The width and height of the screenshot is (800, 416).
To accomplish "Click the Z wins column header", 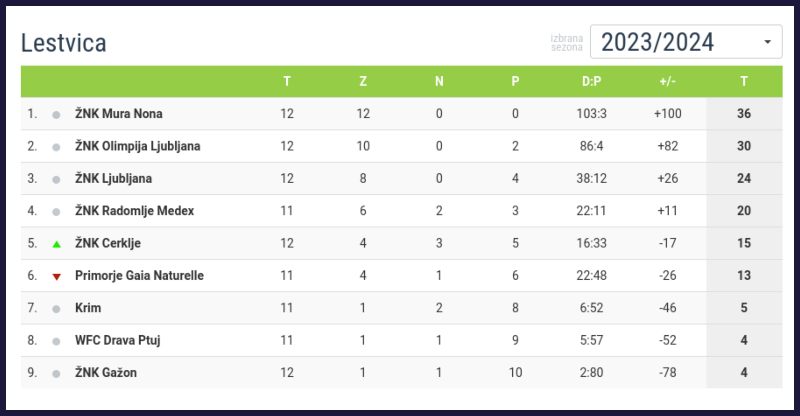I will tap(363, 81).
